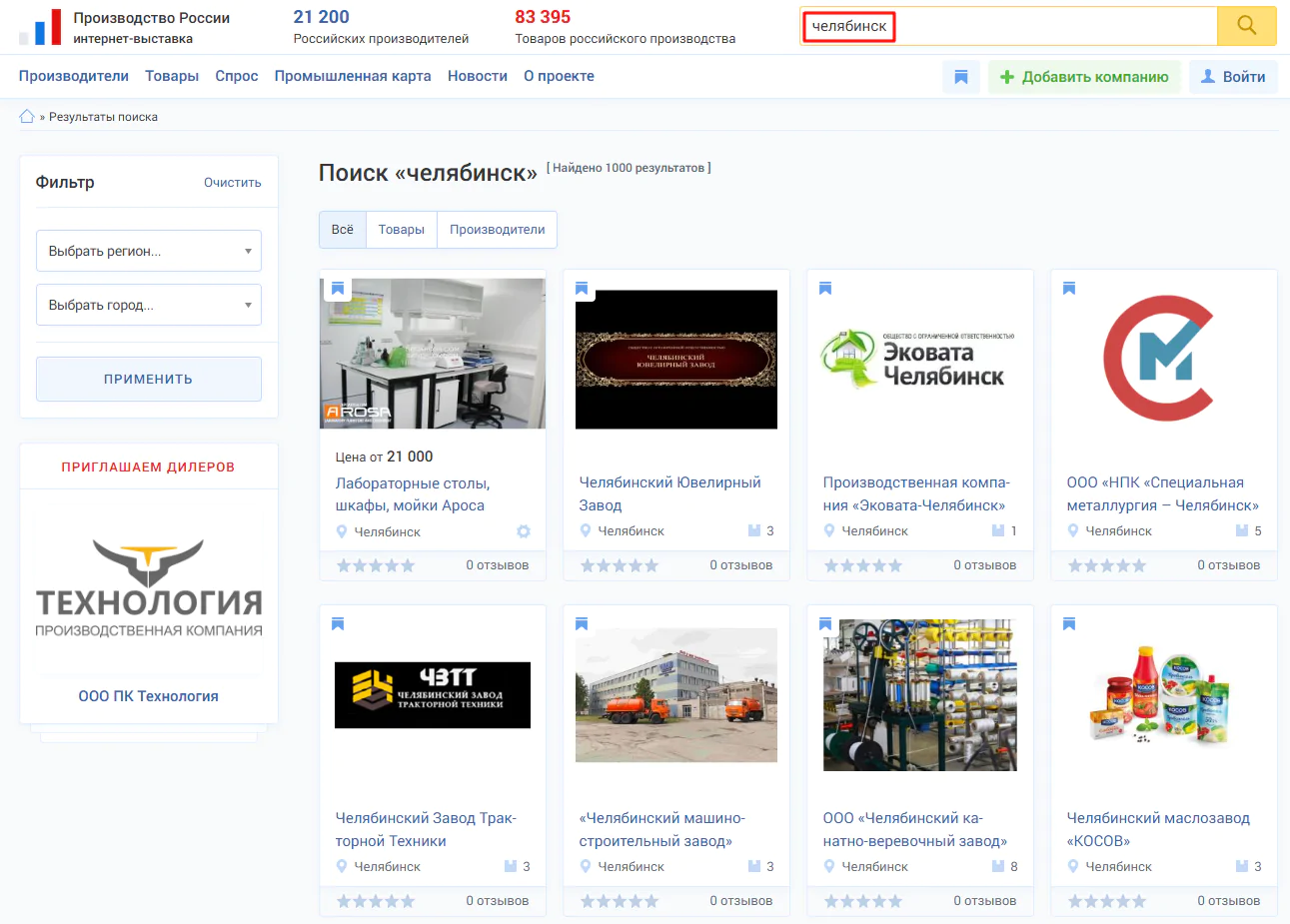Click the Очистить filter link
Screen dimensions: 1290x924
(x=233, y=182)
